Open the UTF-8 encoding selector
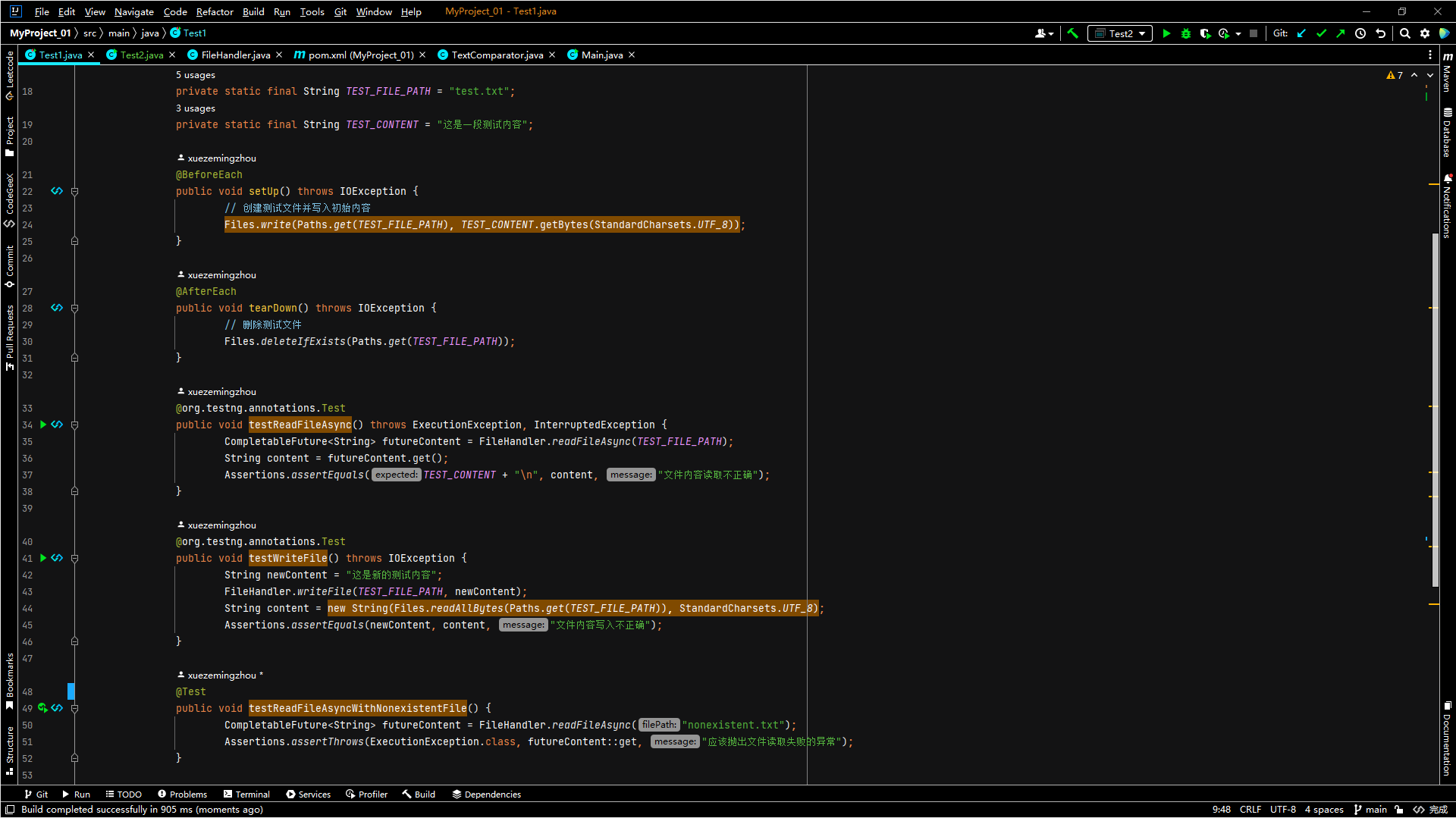1456x818 pixels. [1283, 810]
